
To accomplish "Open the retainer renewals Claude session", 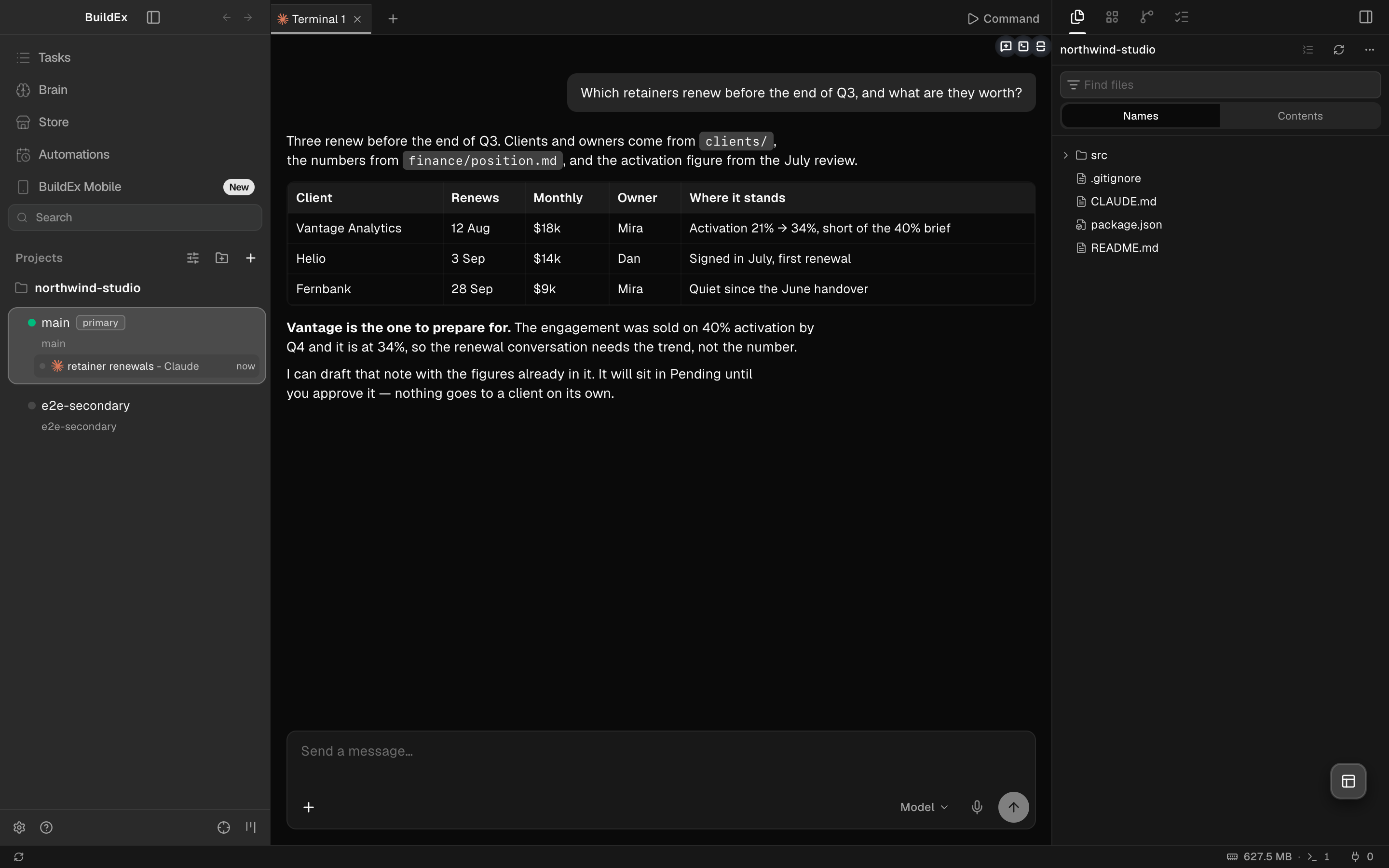I will pyautogui.click(x=146, y=366).
